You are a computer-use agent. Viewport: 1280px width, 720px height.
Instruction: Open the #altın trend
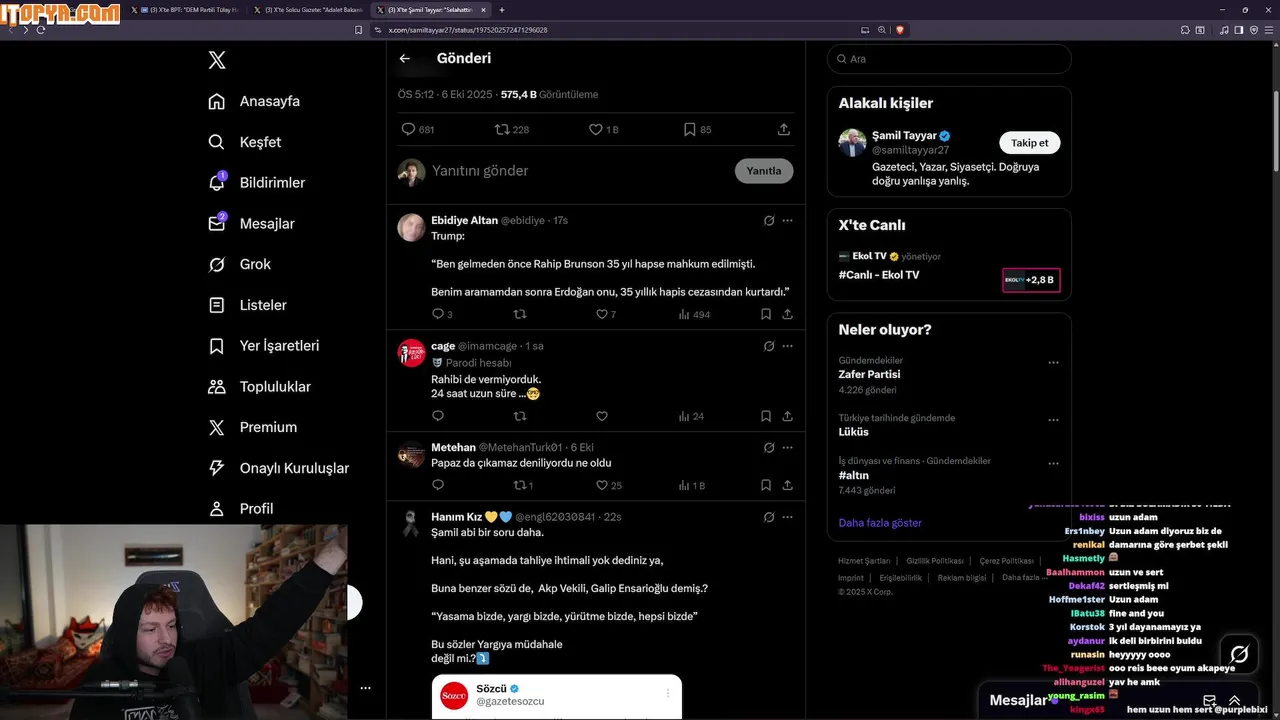853,476
